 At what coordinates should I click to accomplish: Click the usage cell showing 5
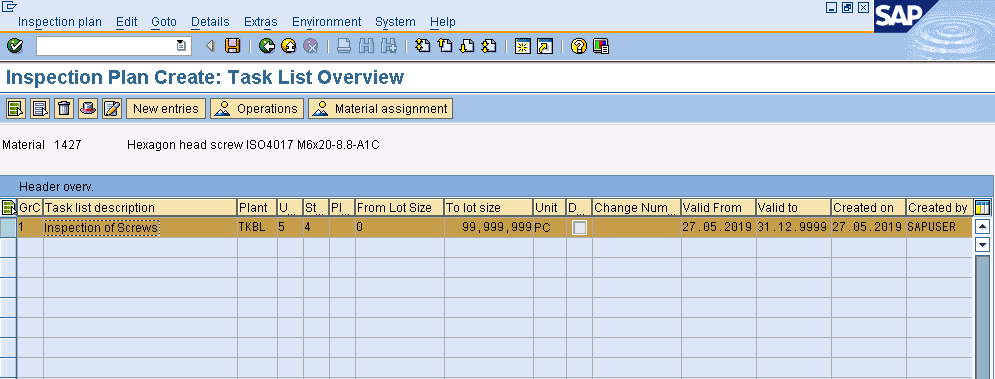pos(290,227)
